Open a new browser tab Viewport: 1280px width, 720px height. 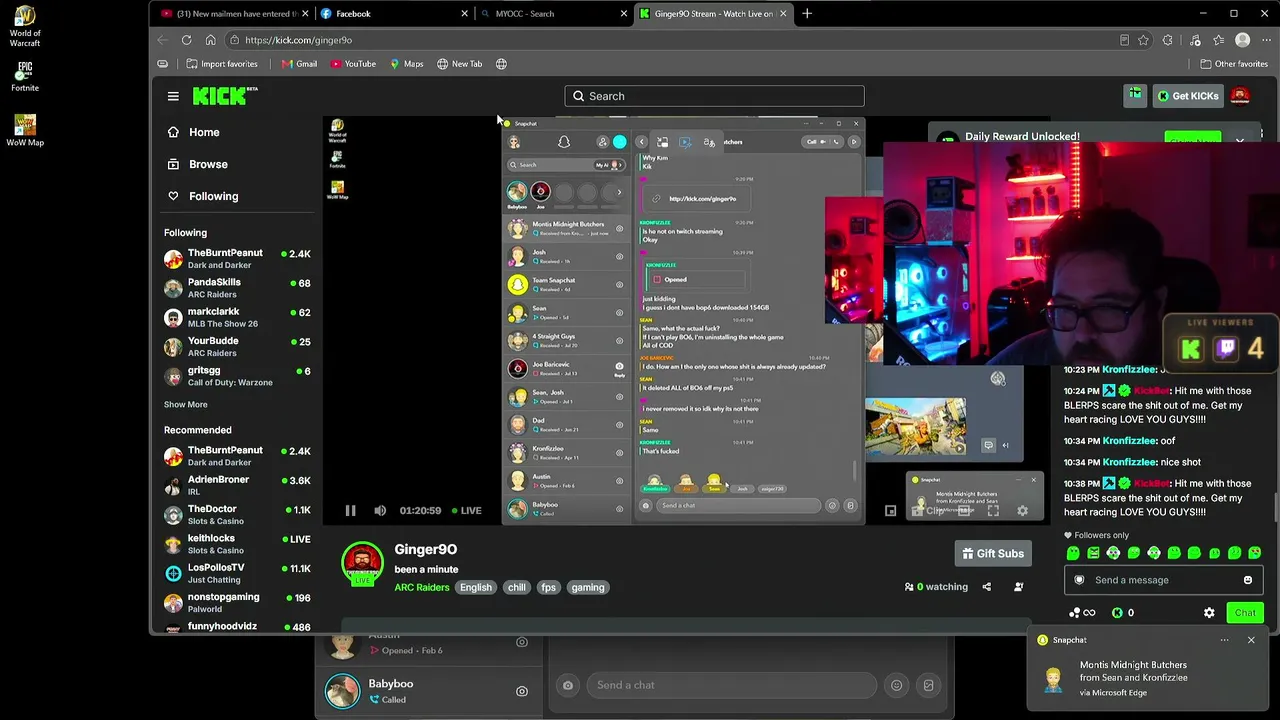[x=807, y=13]
